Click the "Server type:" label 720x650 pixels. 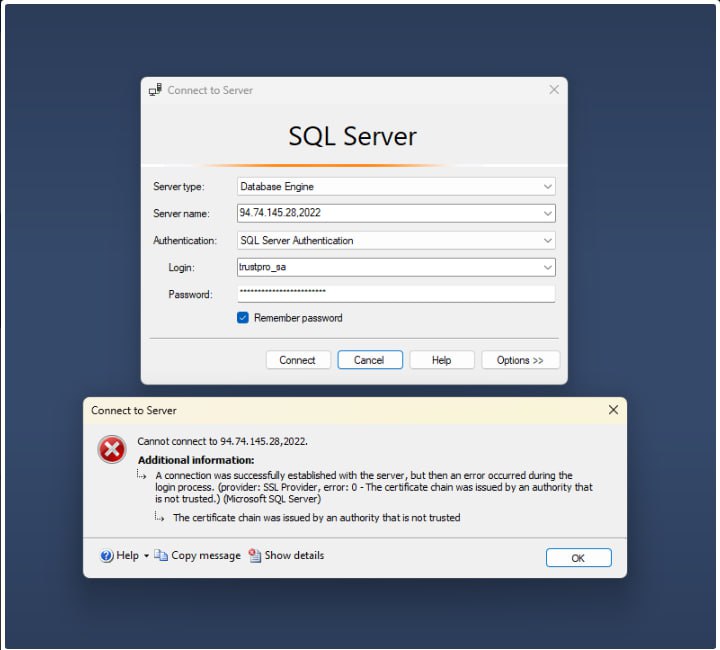(179, 186)
